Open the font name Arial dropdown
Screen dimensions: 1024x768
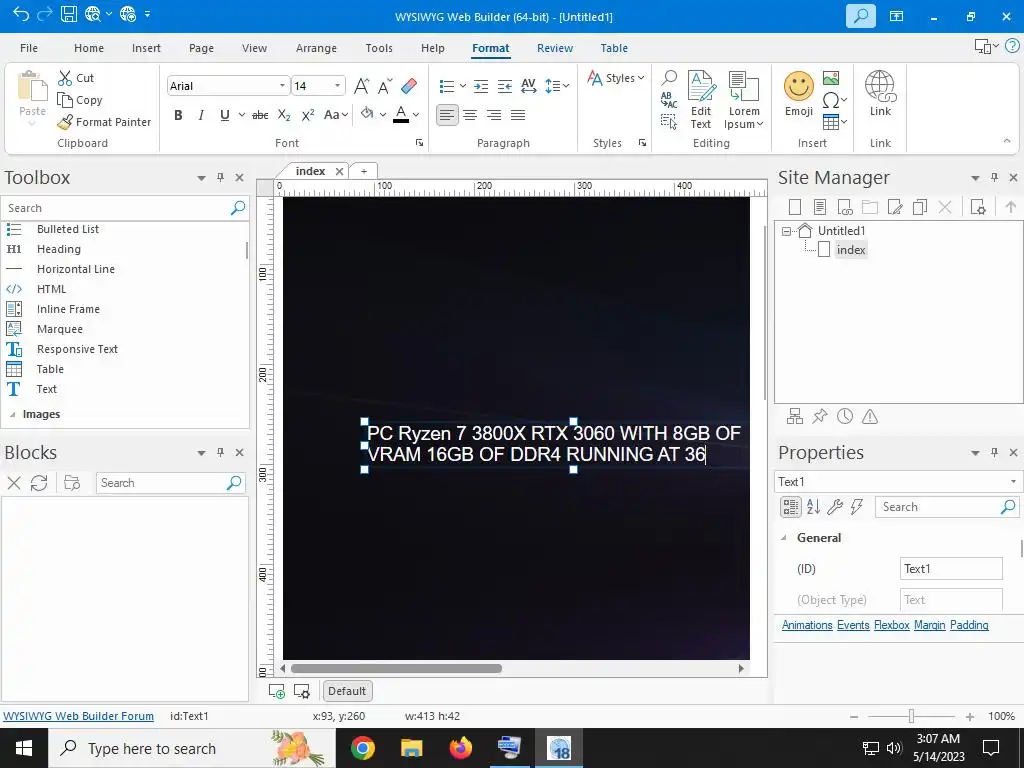pos(282,86)
